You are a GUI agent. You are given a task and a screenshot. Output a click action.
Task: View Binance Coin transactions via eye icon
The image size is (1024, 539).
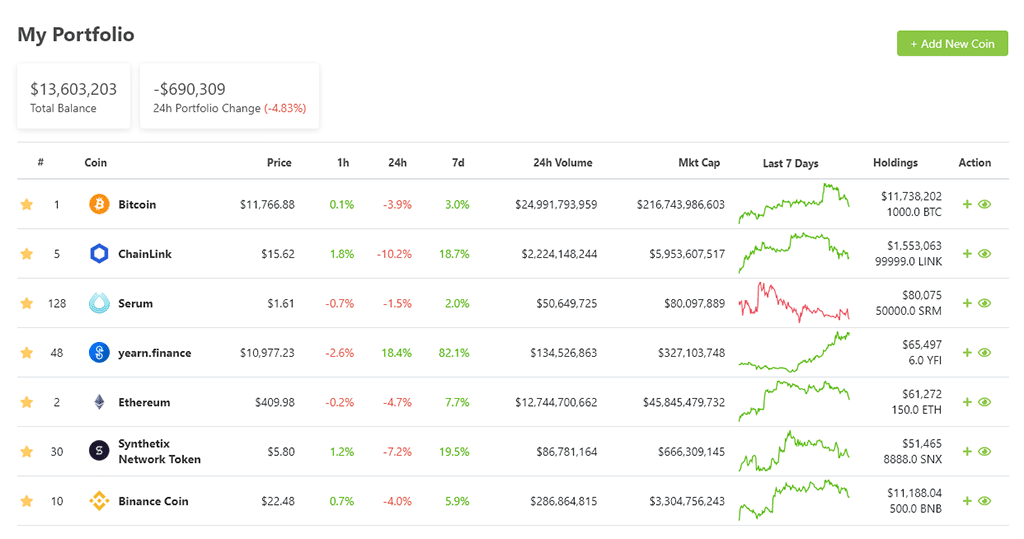click(985, 501)
